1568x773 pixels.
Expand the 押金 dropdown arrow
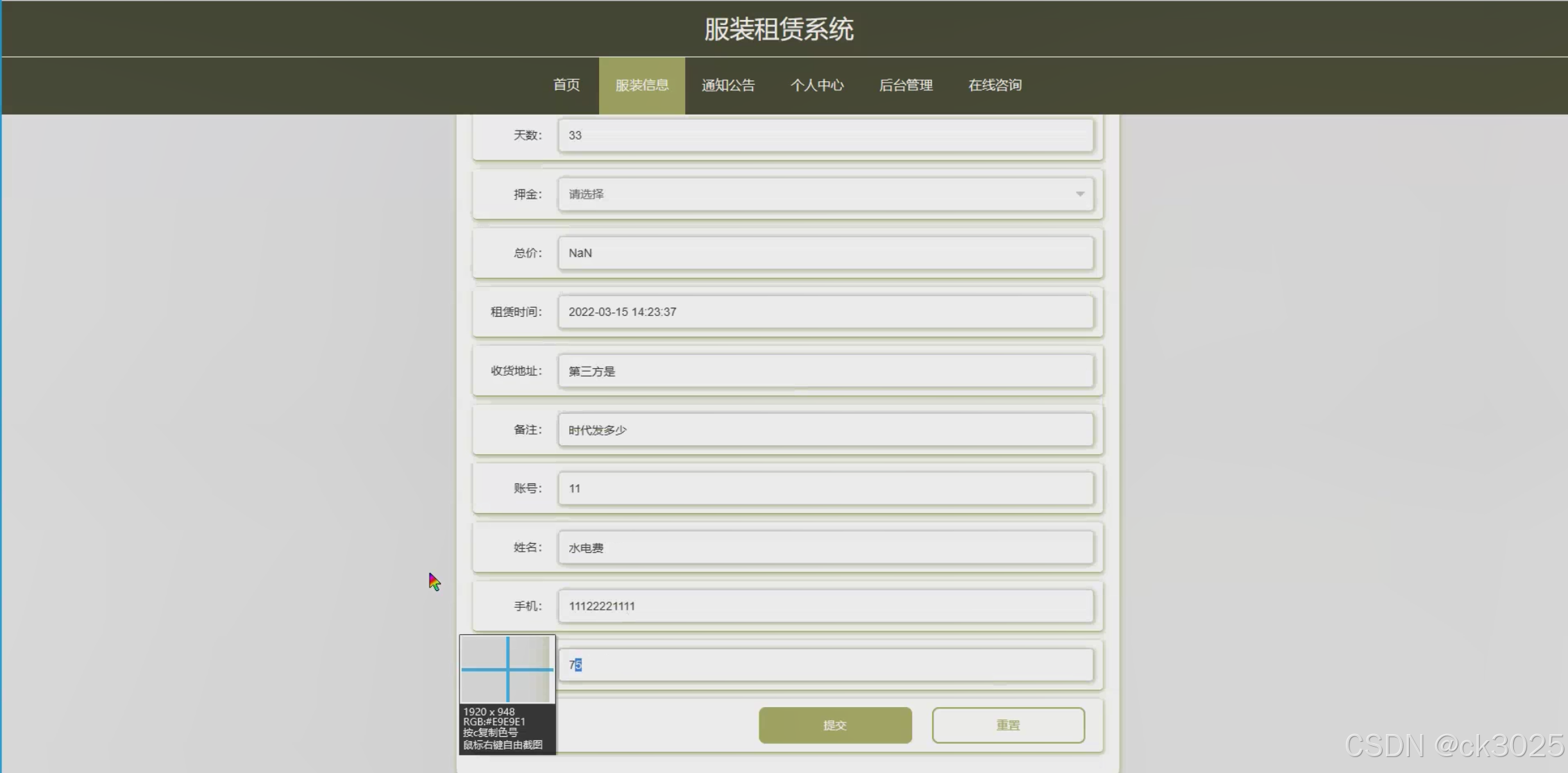click(x=1079, y=194)
